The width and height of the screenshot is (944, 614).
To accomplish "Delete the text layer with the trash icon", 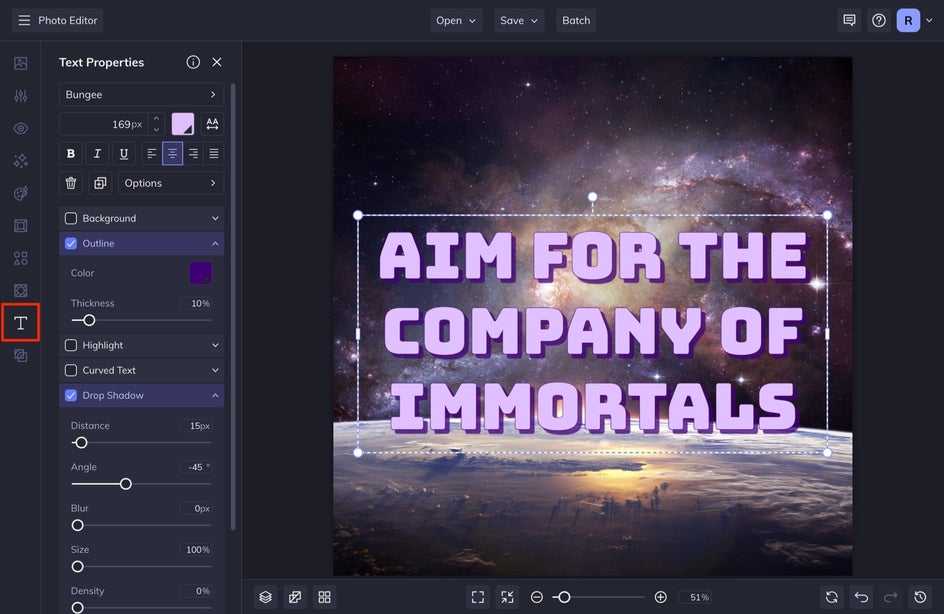I will (x=71, y=183).
